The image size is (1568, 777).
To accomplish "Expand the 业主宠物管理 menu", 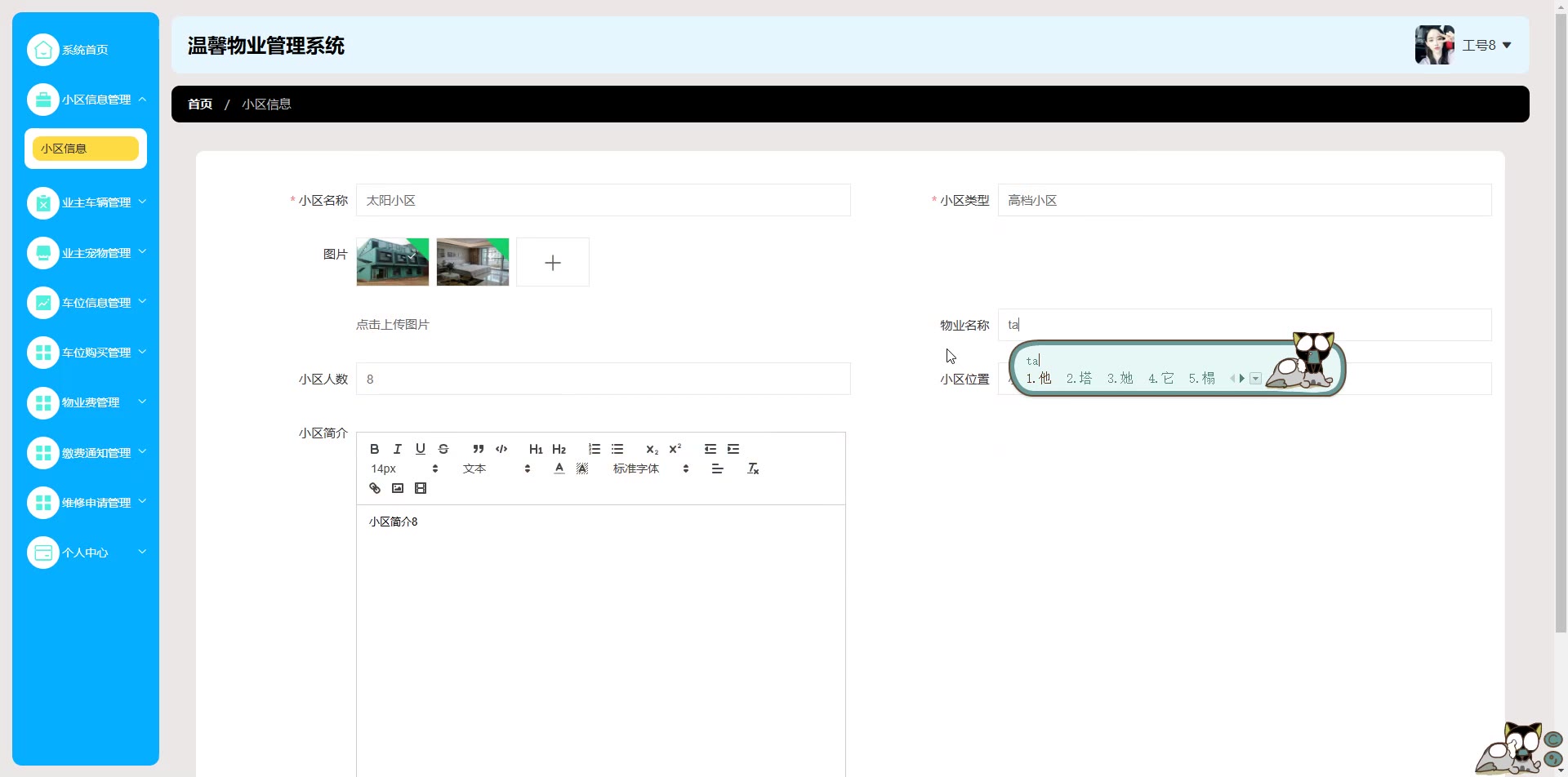I will click(86, 253).
